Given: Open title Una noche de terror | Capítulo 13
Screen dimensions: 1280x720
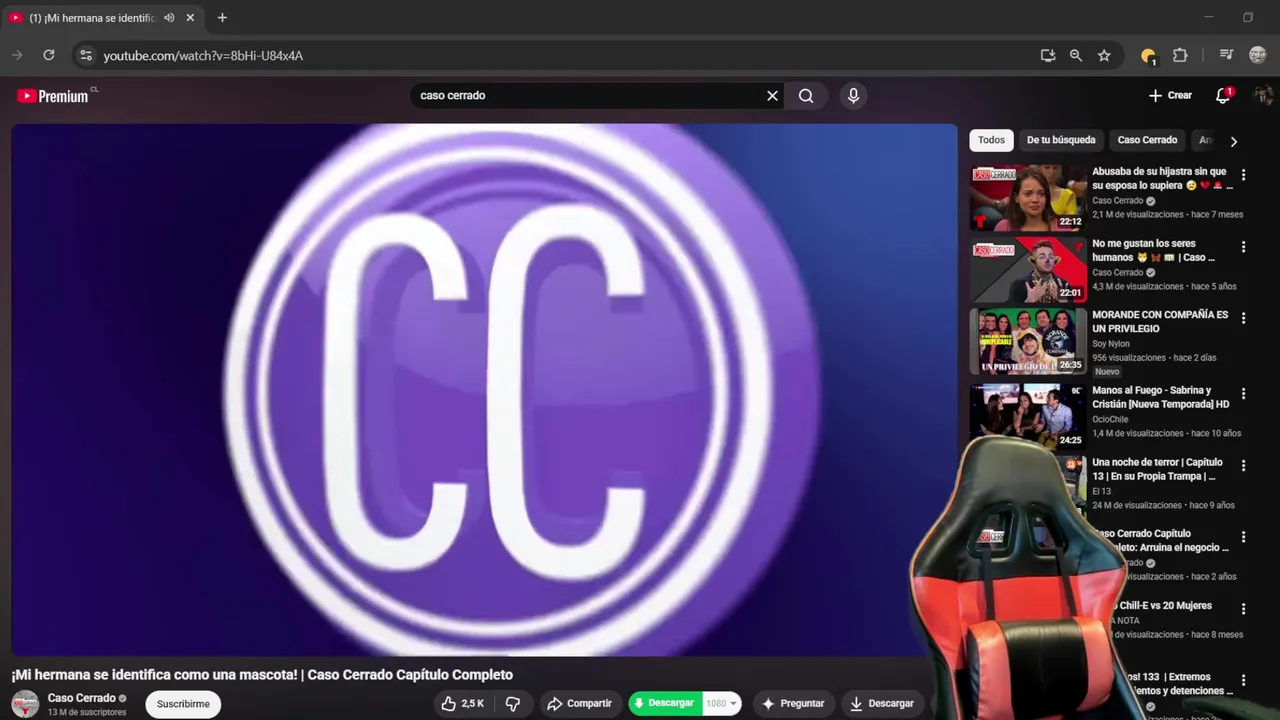Looking at the screenshot, I should coord(1159,469).
